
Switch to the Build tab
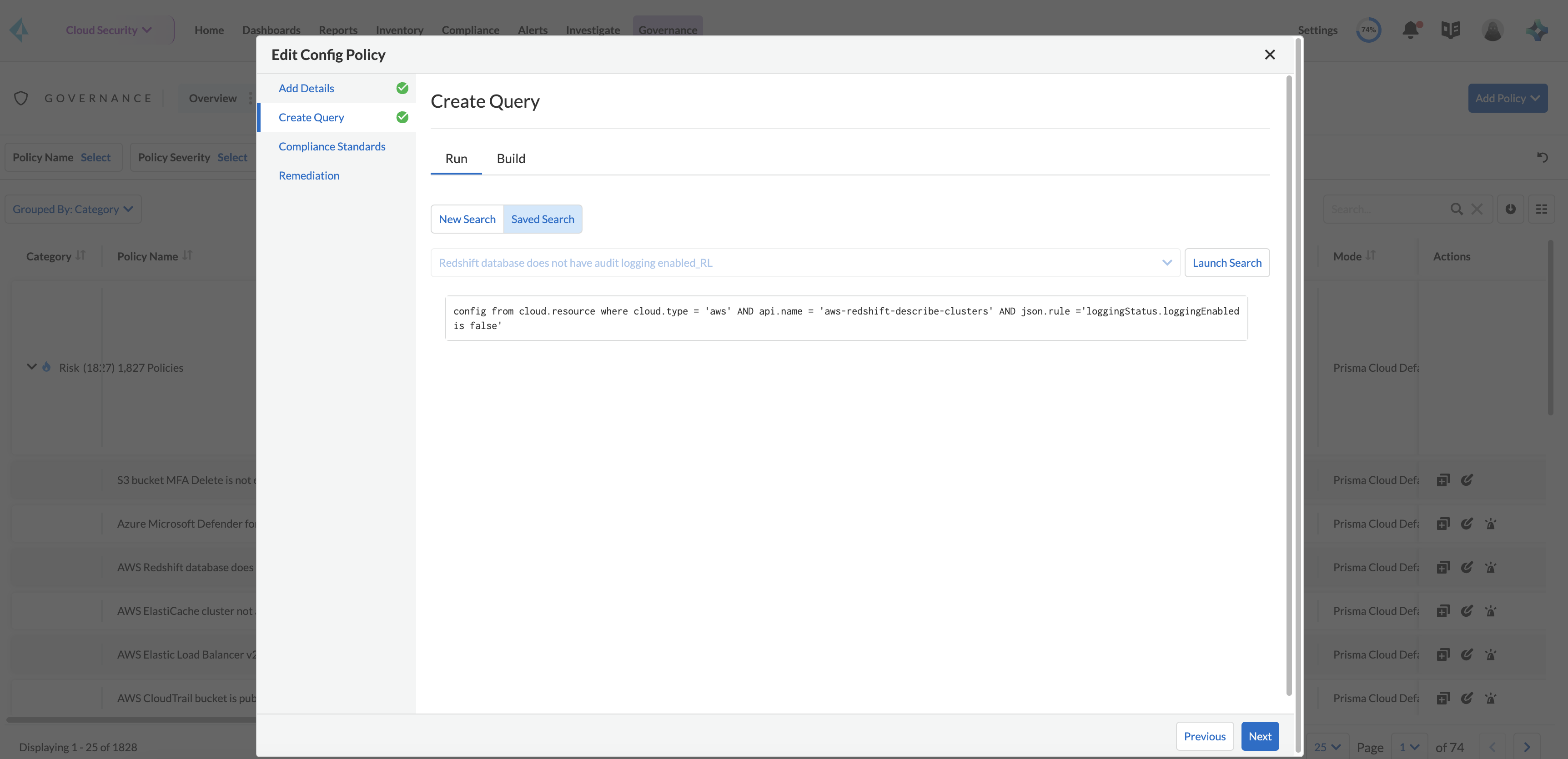(x=511, y=159)
